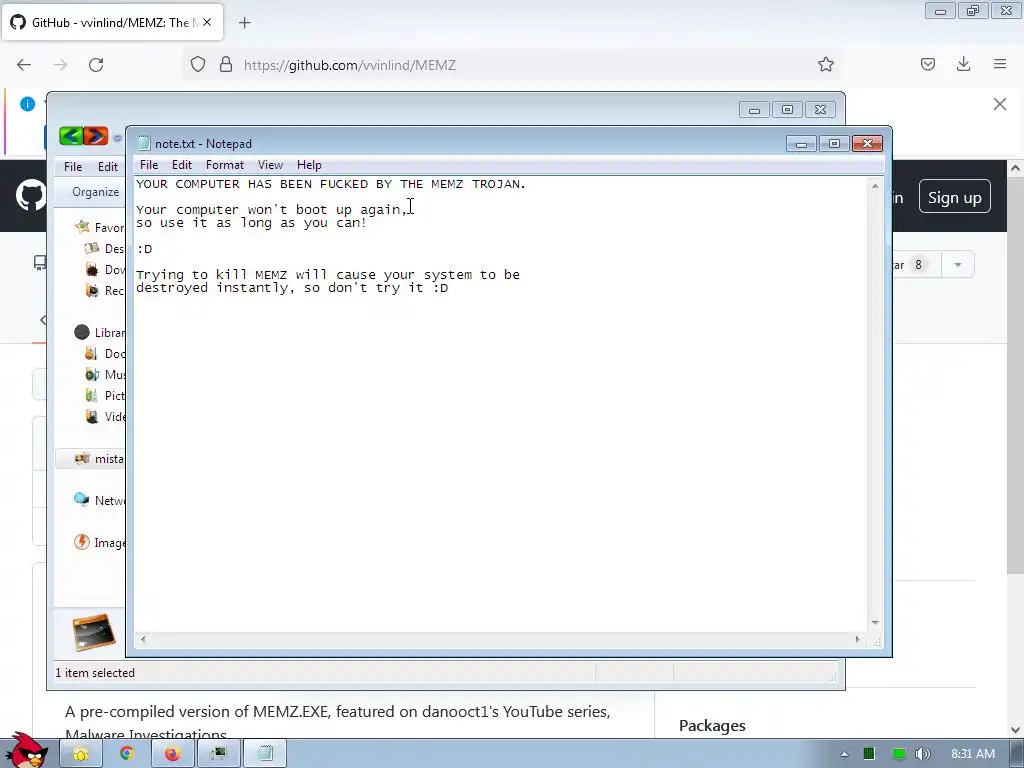This screenshot has height=768, width=1024.
Task: Select Favorites star in Explorer sidebar
Action: [82, 227]
